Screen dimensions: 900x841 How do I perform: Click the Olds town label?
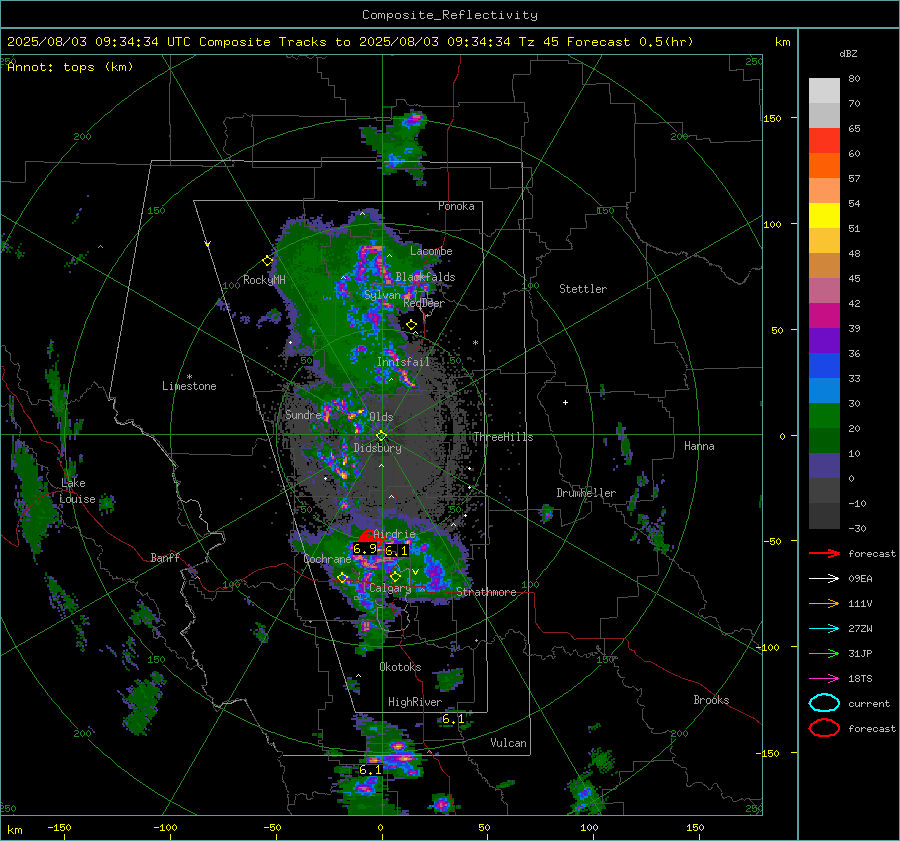381,417
